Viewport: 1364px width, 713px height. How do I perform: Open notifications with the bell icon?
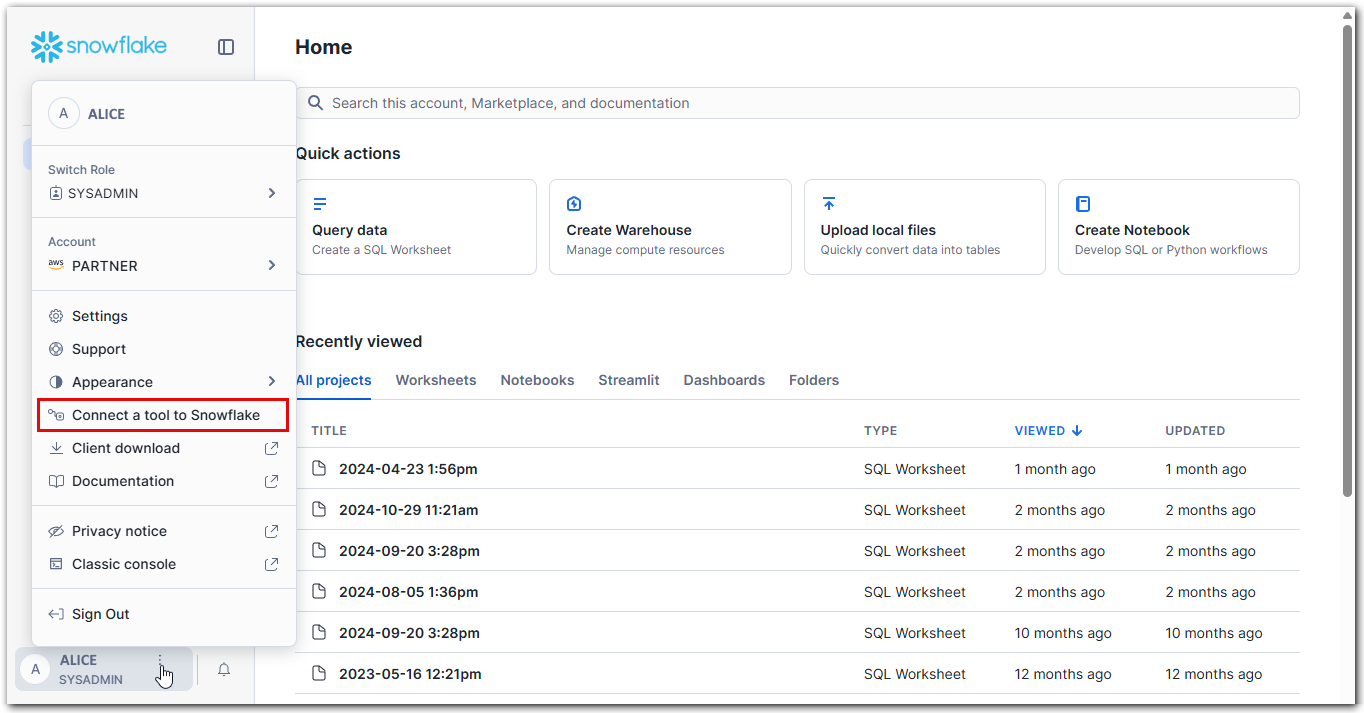(x=224, y=670)
